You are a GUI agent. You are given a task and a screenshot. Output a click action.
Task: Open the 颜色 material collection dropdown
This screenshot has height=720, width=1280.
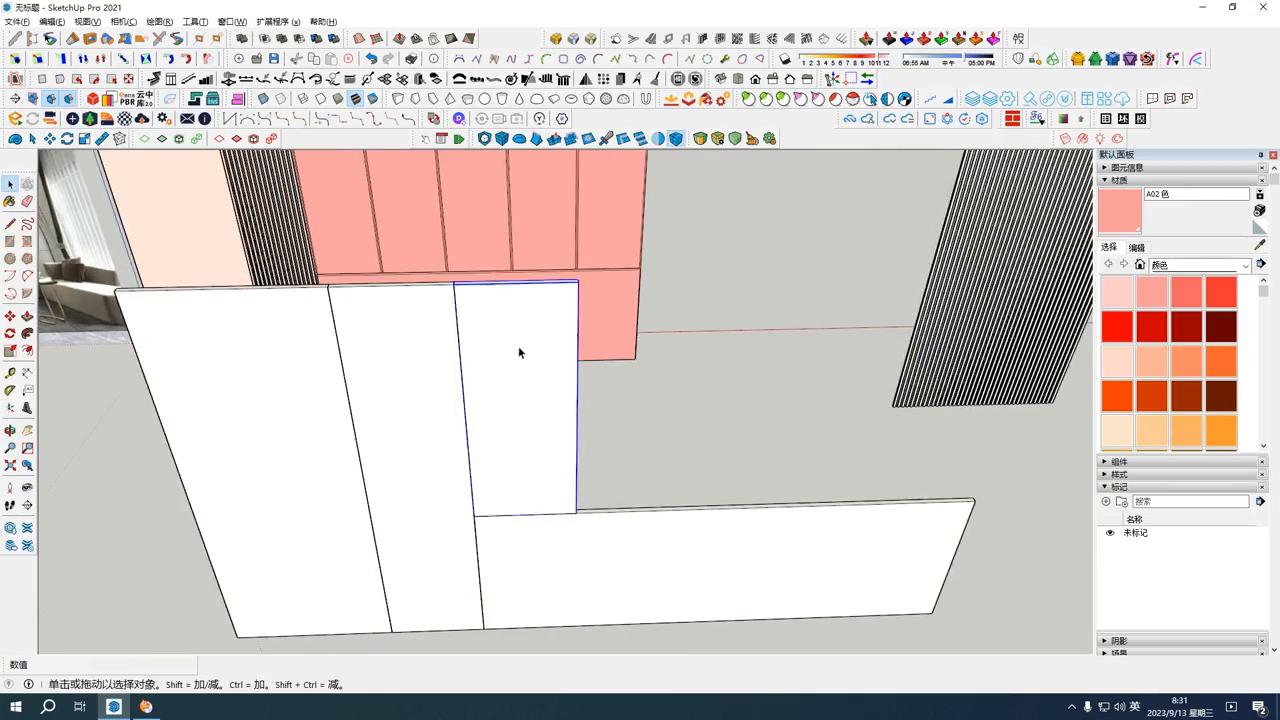1200,265
